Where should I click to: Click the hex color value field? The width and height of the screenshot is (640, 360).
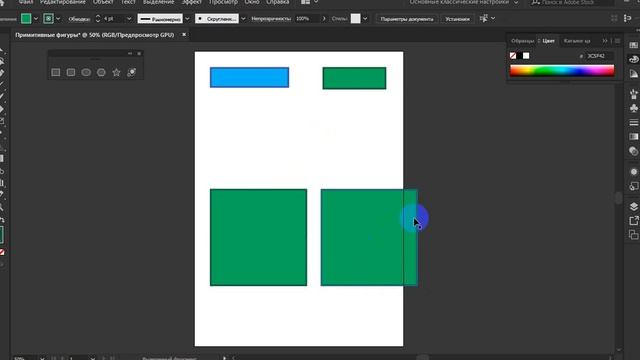[599, 56]
